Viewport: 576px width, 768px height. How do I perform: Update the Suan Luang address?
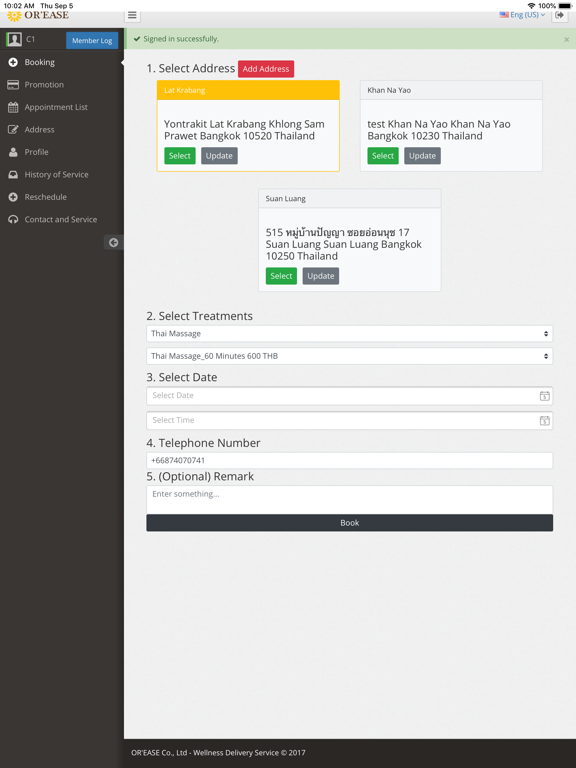click(321, 276)
